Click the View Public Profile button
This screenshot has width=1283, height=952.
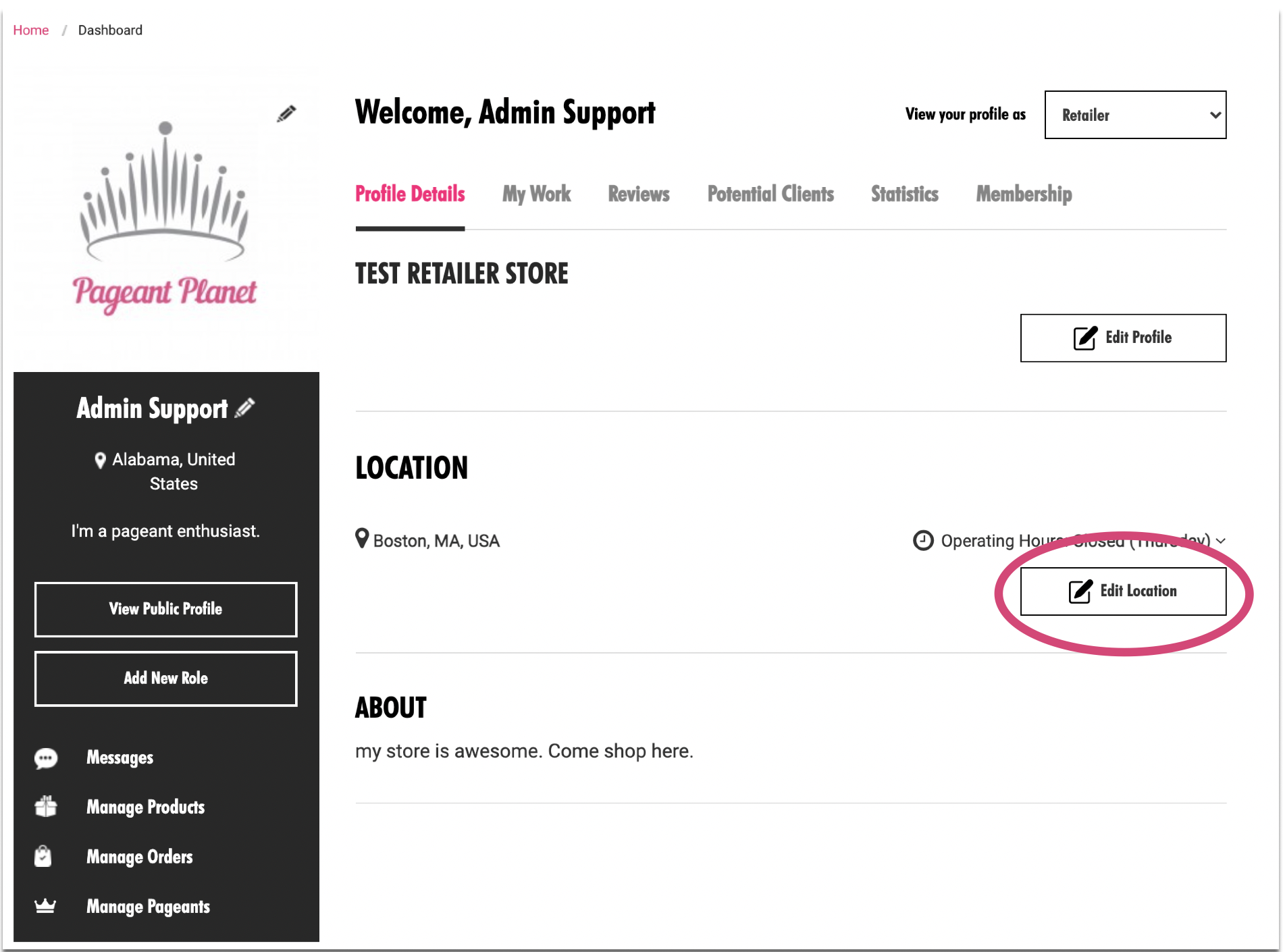[x=166, y=609]
